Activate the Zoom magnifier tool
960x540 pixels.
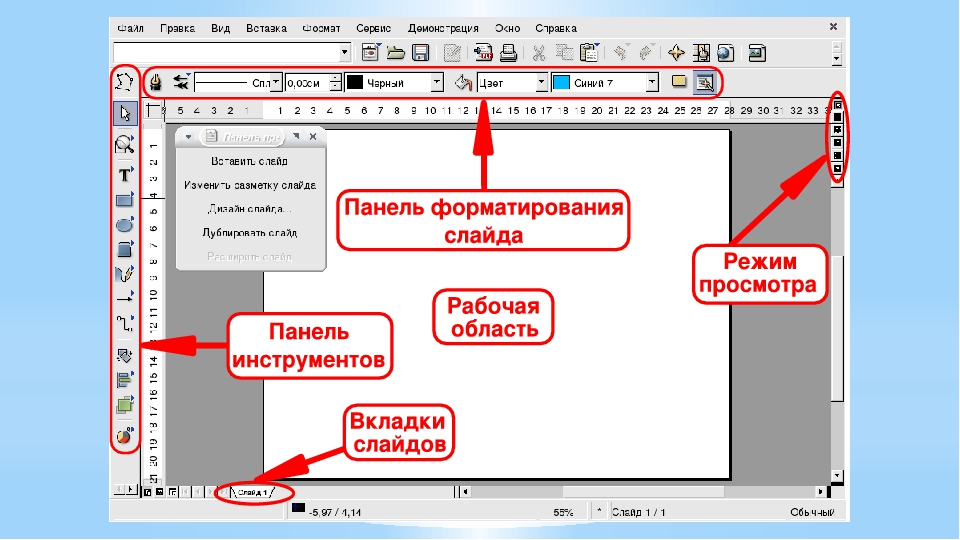click(x=124, y=144)
